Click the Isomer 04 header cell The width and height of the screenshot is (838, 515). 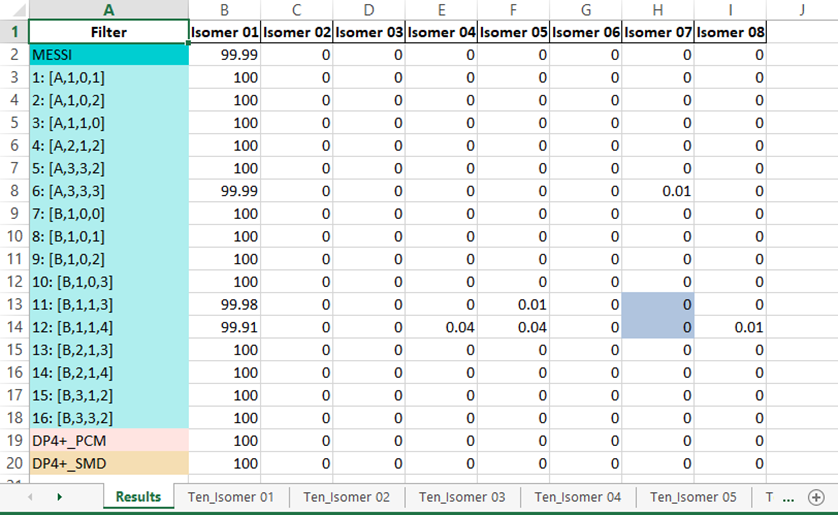pos(441,32)
